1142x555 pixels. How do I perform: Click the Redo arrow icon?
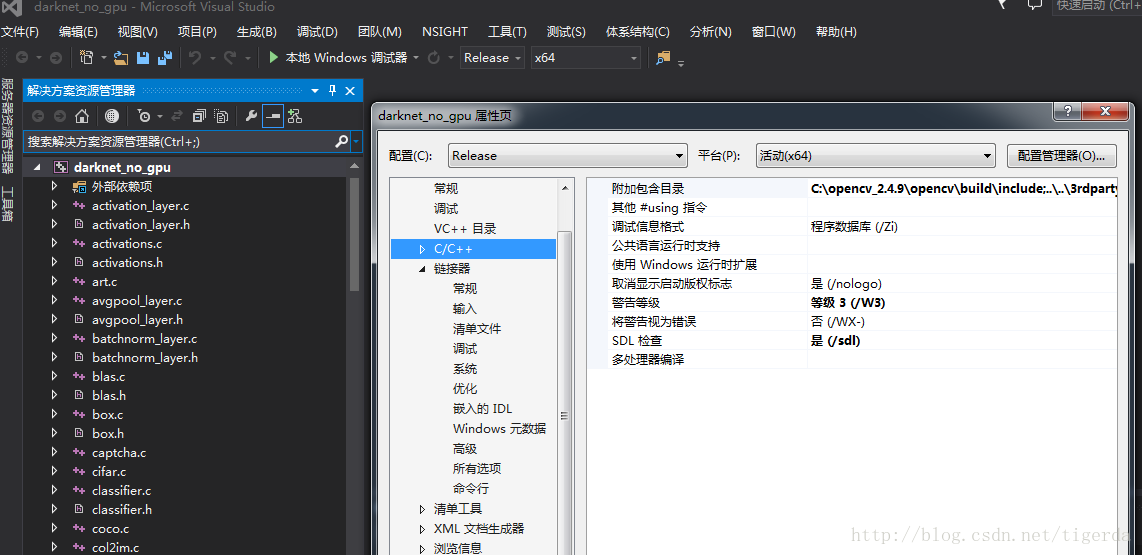[x=229, y=58]
